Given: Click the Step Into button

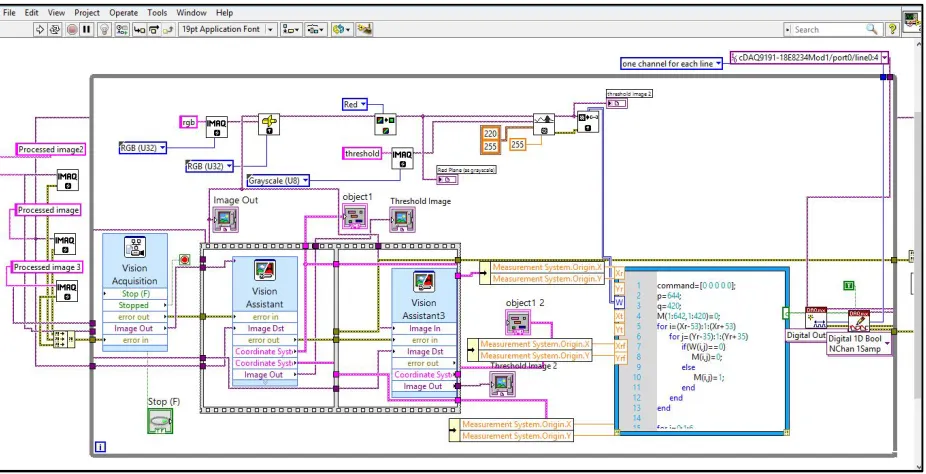Looking at the screenshot, I should (x=139, y=29).
